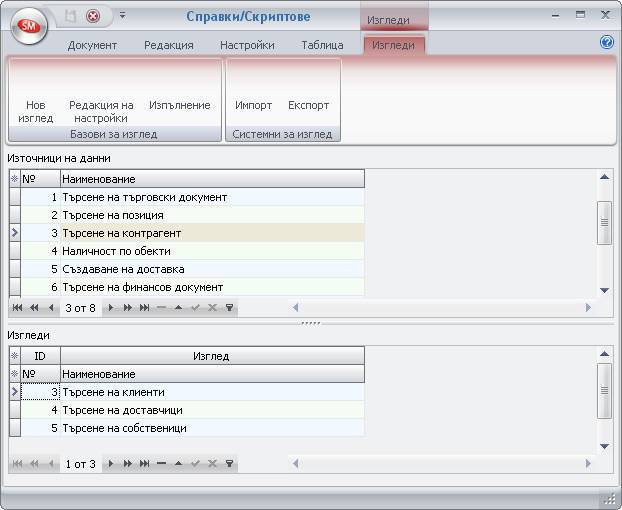The height and width of the screenshot is (510, 622).
Task: Click edit (up triangle) in data sources navigator
Action: point(179,307)
